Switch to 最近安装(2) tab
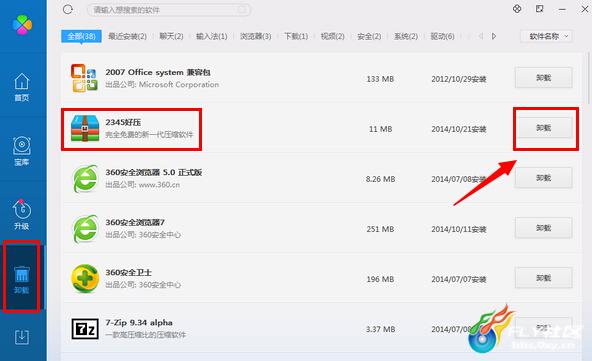The width and height of the screenshot is (592, 361). [x=127, y=36]
